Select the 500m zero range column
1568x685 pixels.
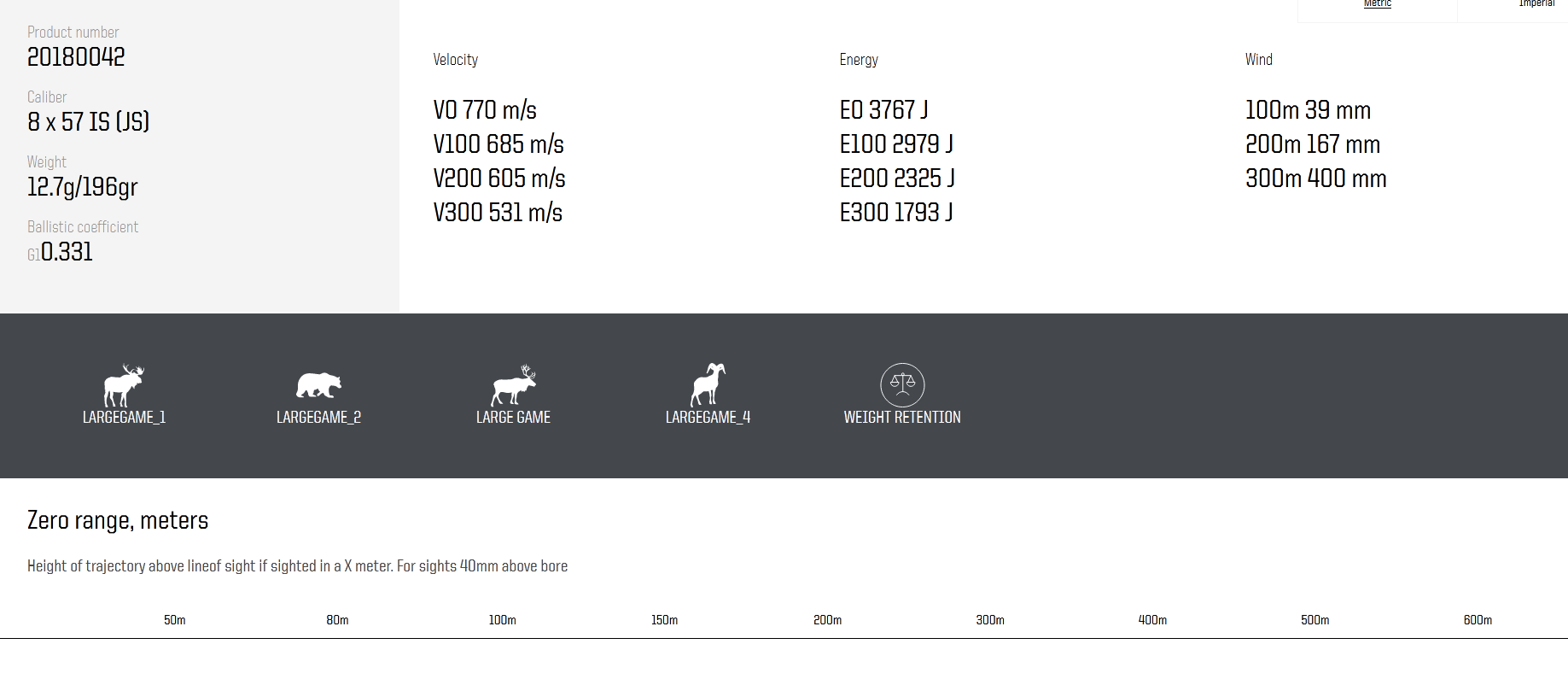(1314, 620)
